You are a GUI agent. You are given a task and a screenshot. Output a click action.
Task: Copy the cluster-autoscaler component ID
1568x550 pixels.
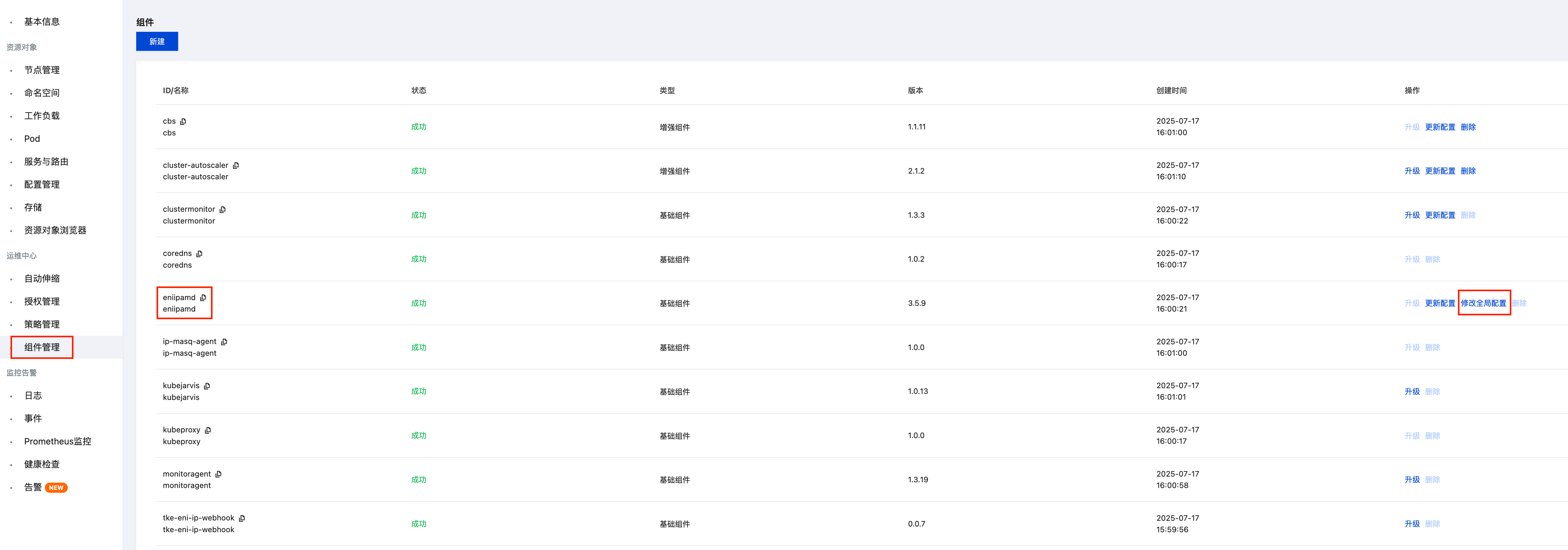236,166
